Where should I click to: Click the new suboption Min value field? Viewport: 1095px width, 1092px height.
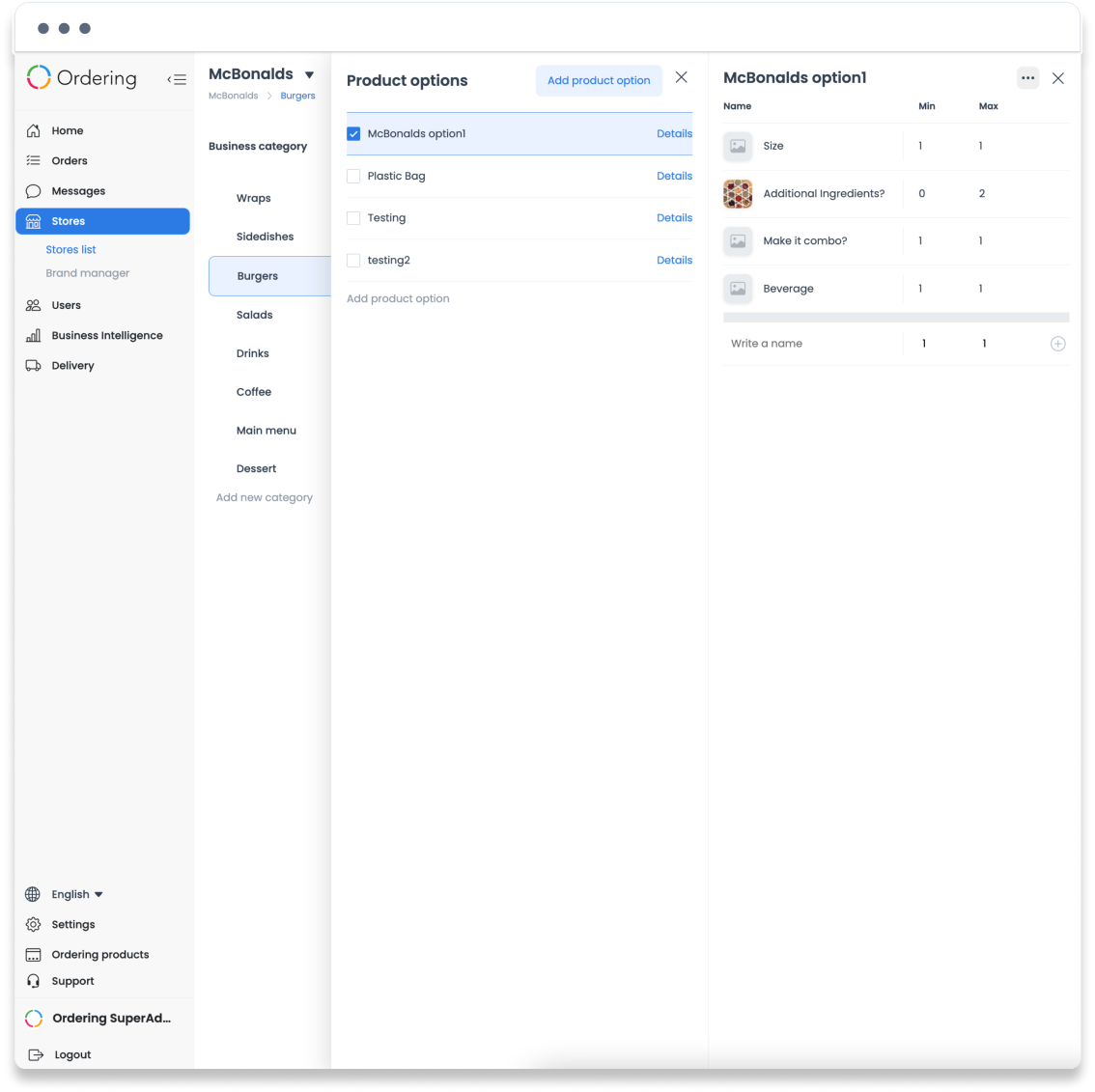coord(923,344)
